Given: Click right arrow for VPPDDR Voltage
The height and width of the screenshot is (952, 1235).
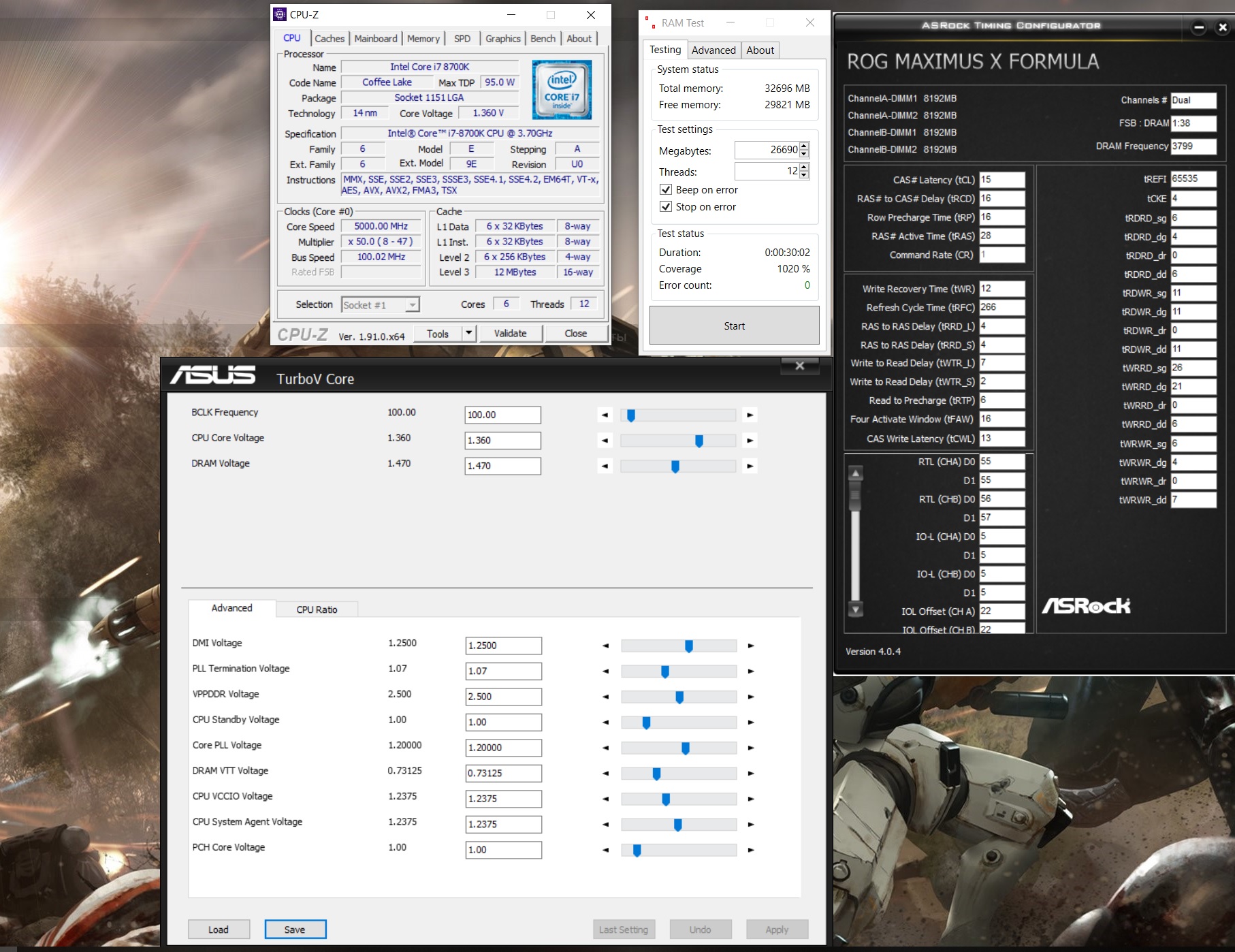Looking at the screenshot, I should tap(751, 697).
